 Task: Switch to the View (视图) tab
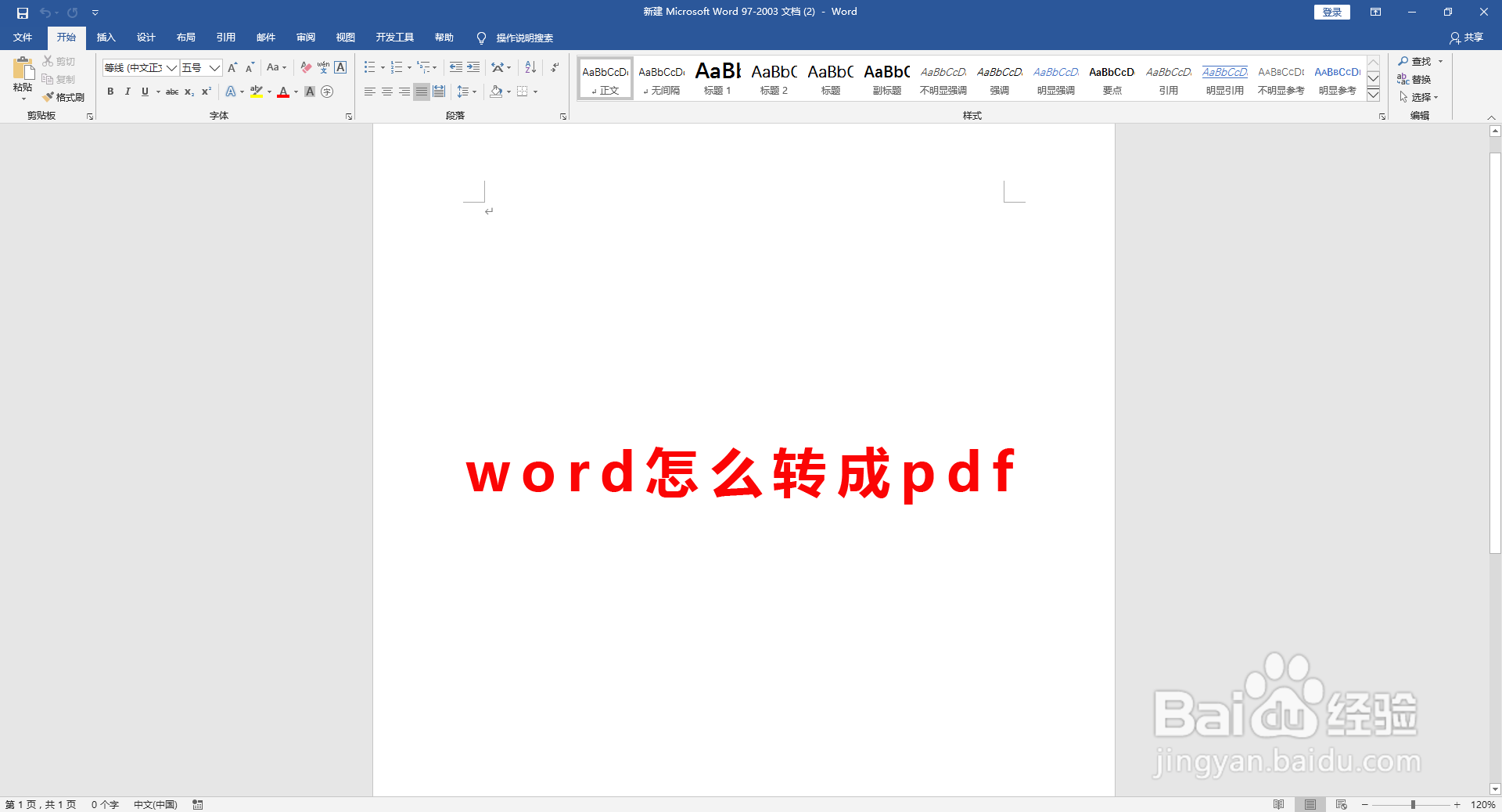pyautogui.click(x=345, y=38)
